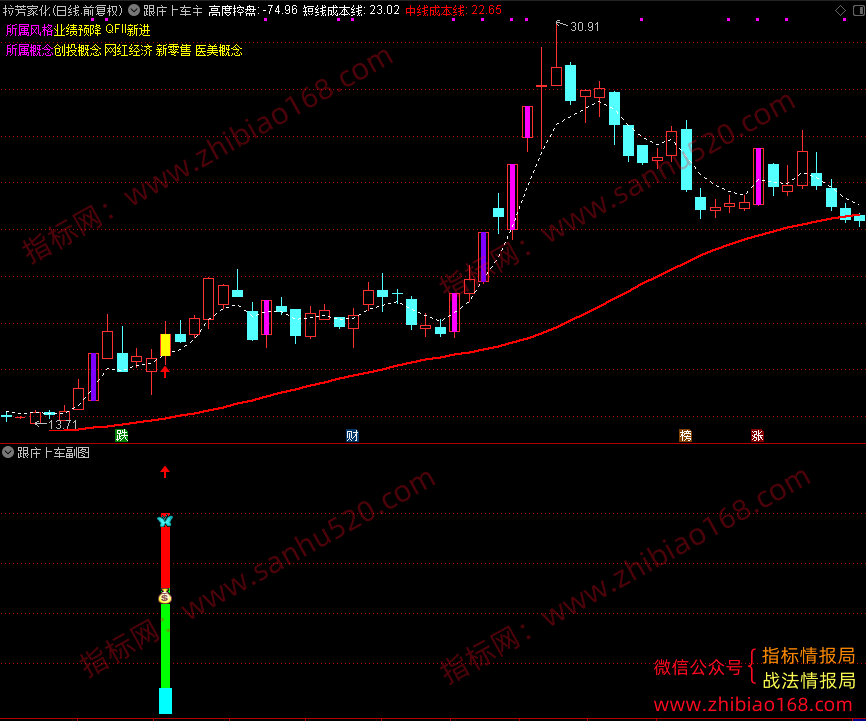Click the green 跌 event marker

pyautogui.click(x=122, y=435)
